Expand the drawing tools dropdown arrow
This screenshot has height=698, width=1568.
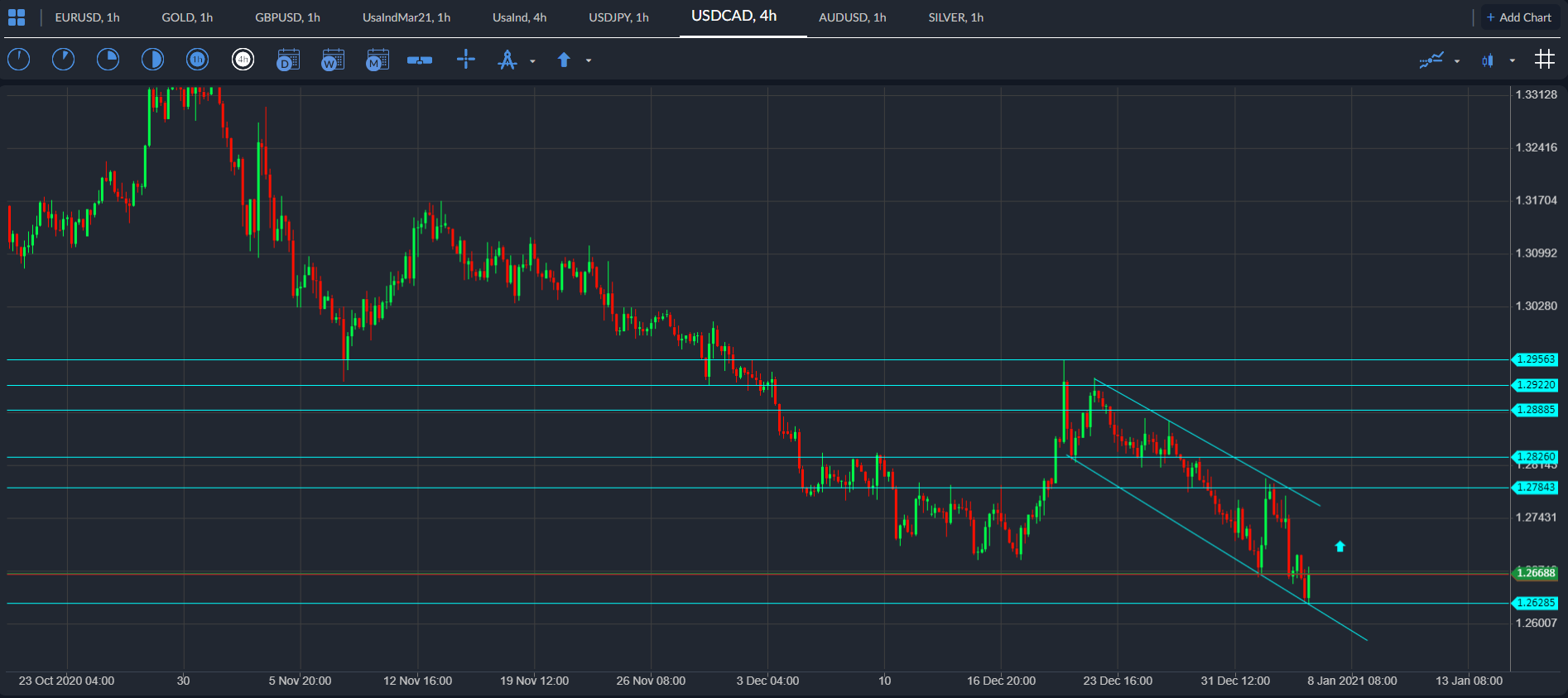click(x=532, y=60)
